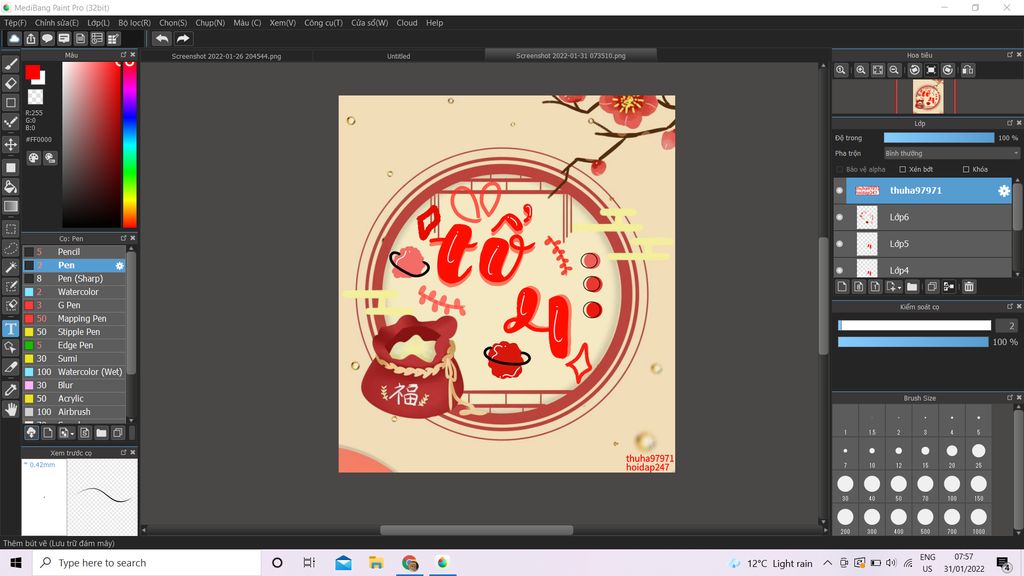The image size is (1024, 576).
Task: Select the Watercolor (Wet) brush
Action: click(74, 372)
